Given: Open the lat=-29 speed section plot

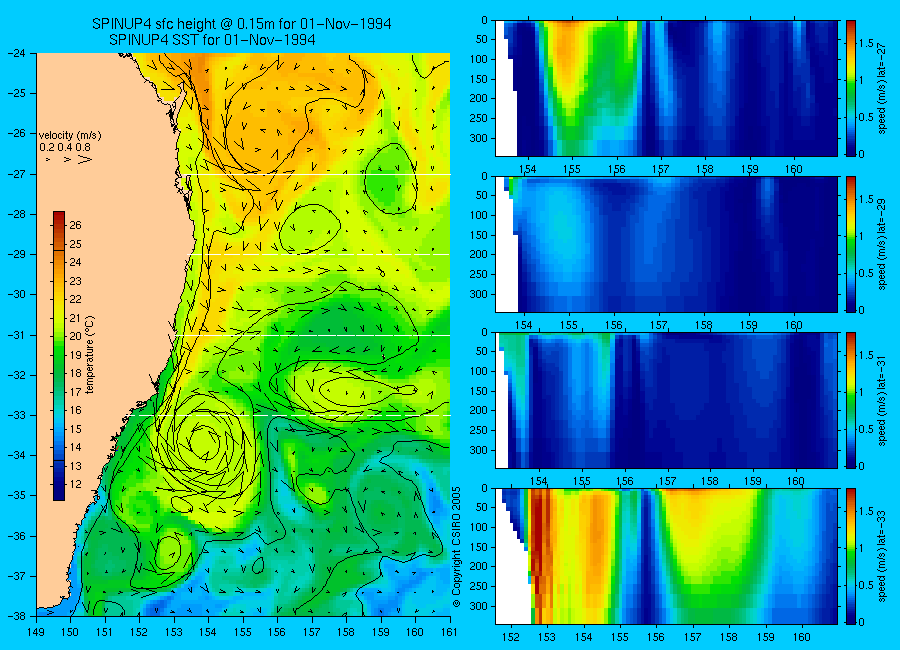Looking at the screenshot, I should point(666,244).
